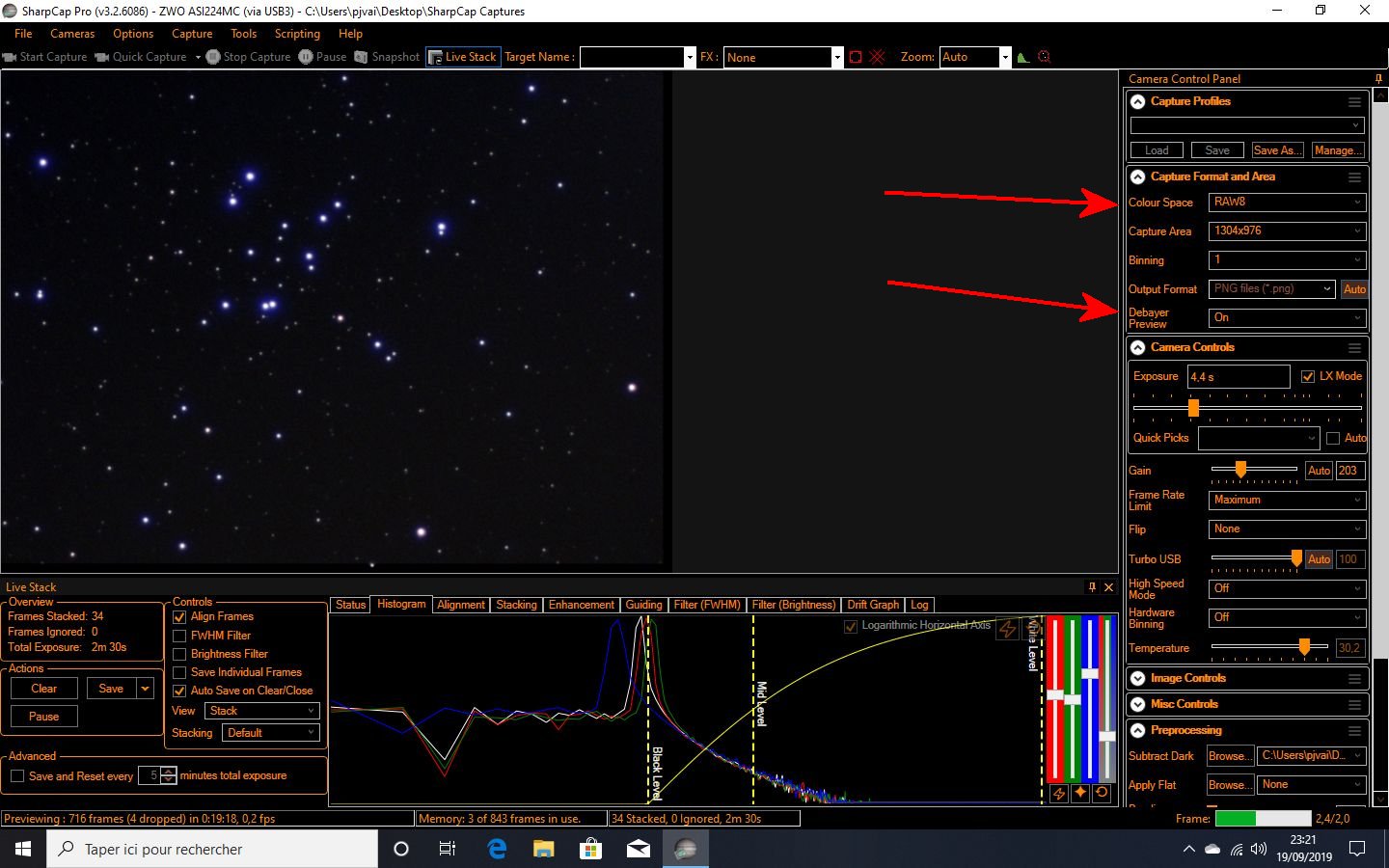Browse for a Subtract Dark file
The height and width of the screenshot is (868, 1389).
point(1229,756)
